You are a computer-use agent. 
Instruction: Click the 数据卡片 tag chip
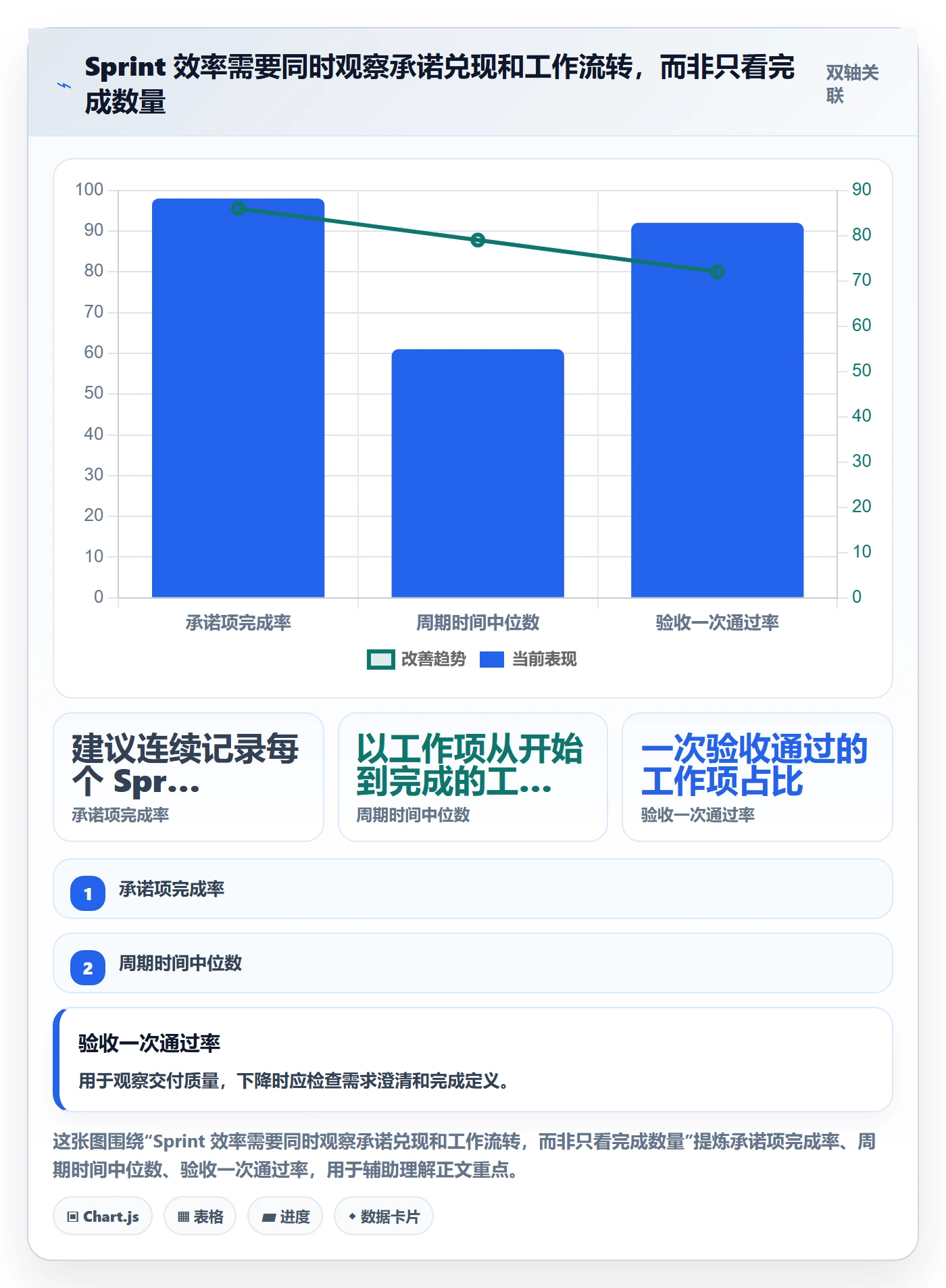pos(384,1216)
